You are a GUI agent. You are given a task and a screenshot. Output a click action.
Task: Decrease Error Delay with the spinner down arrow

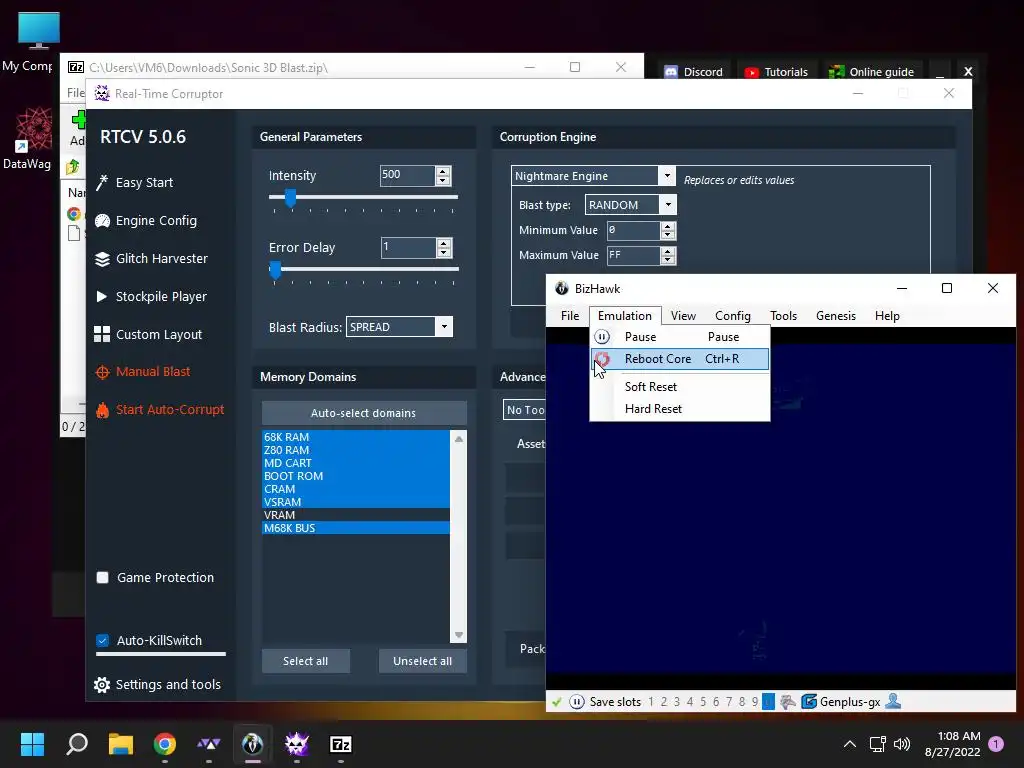(x=444, y=252)
